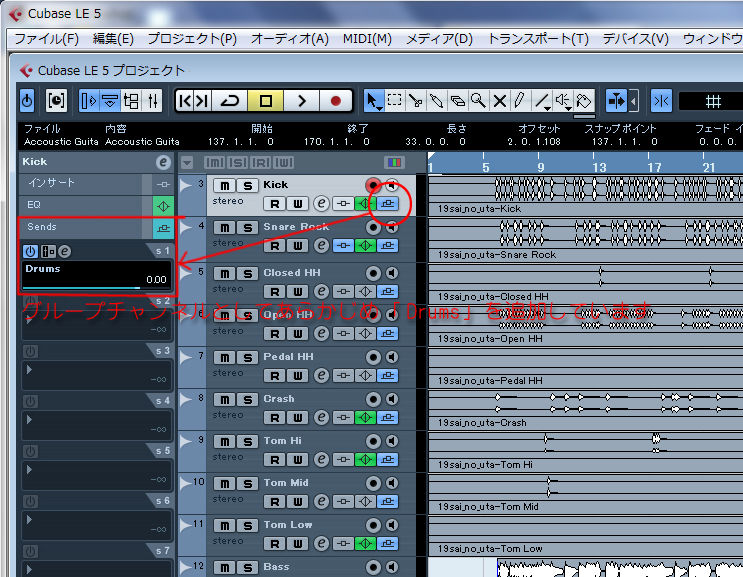Mute the Tom Mid track
Viewport: 743px width, 577px height.
click(x=225, y=484)
